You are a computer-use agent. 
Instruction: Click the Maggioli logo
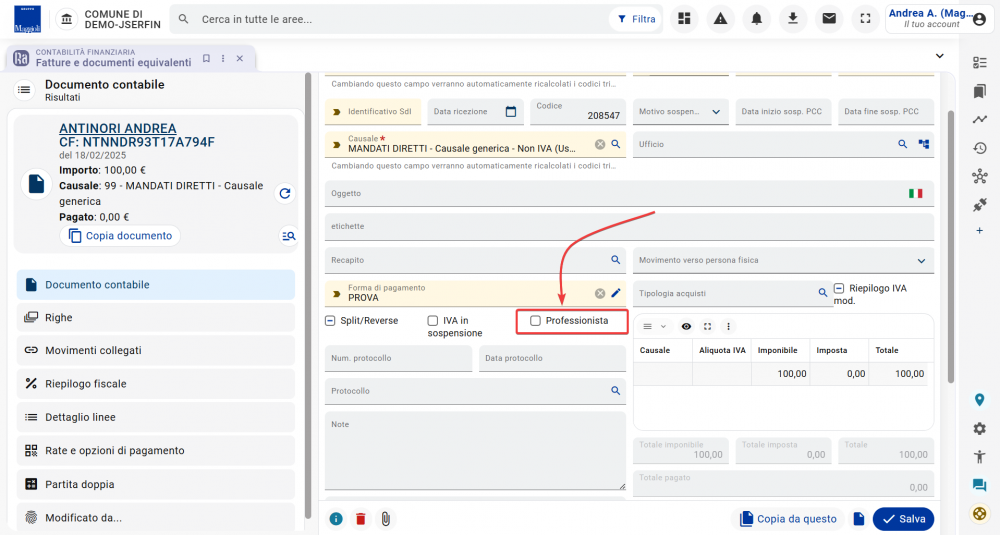click(x=27, y=19)
